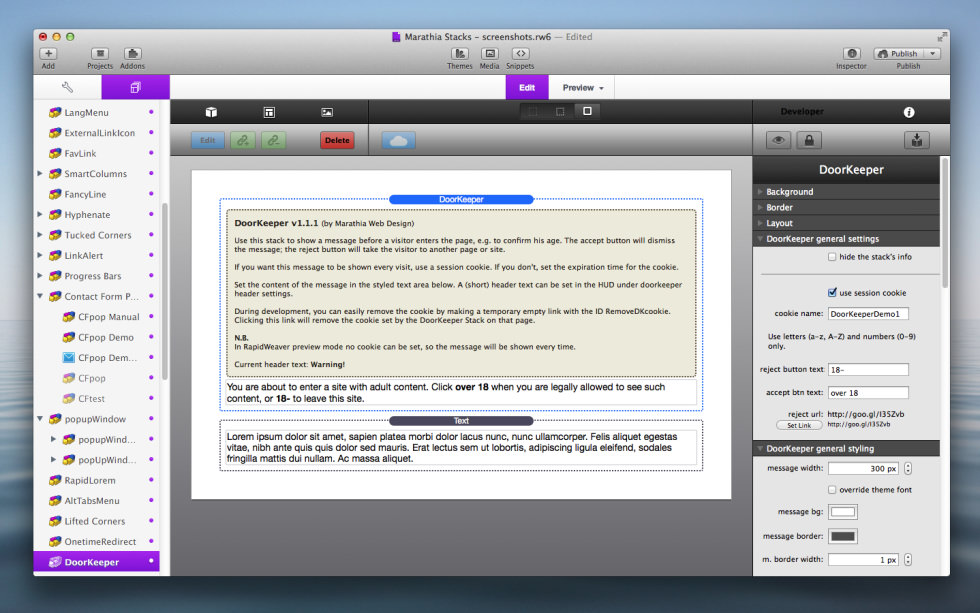The height and width of the screenshot is (613, 980).
Task: Expand the Tucked Corners page tree
Action: click(40, 235)
